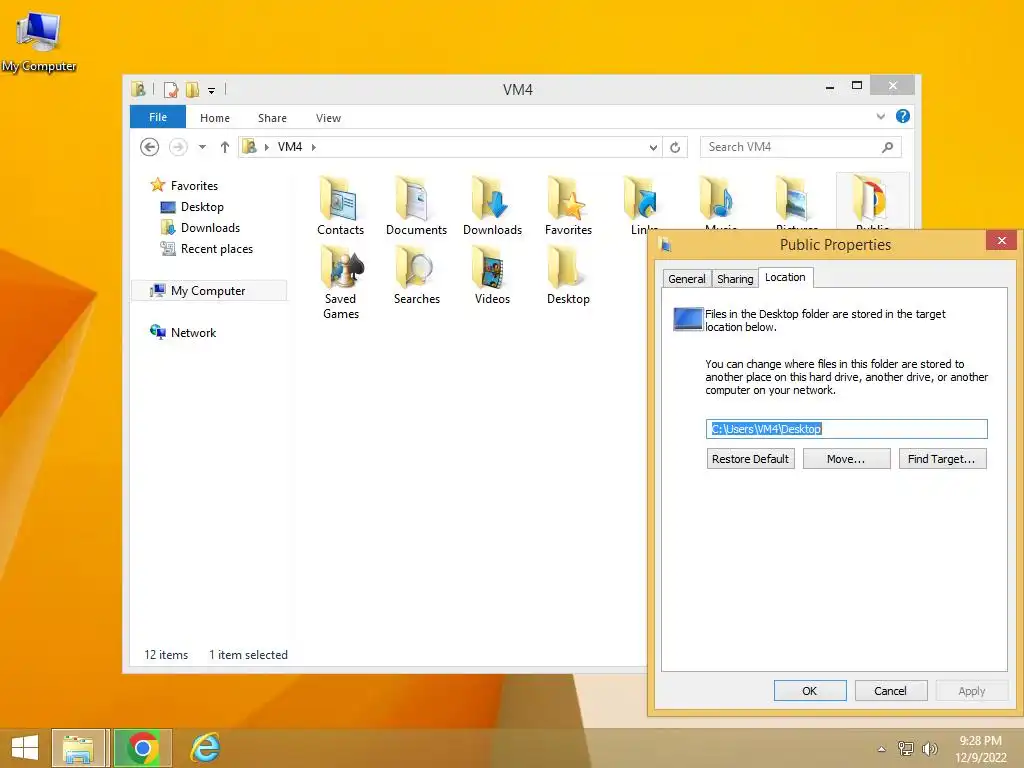The image size is (1024, 768).
Task: Click the Move... button
Action: tap(846, 459)
